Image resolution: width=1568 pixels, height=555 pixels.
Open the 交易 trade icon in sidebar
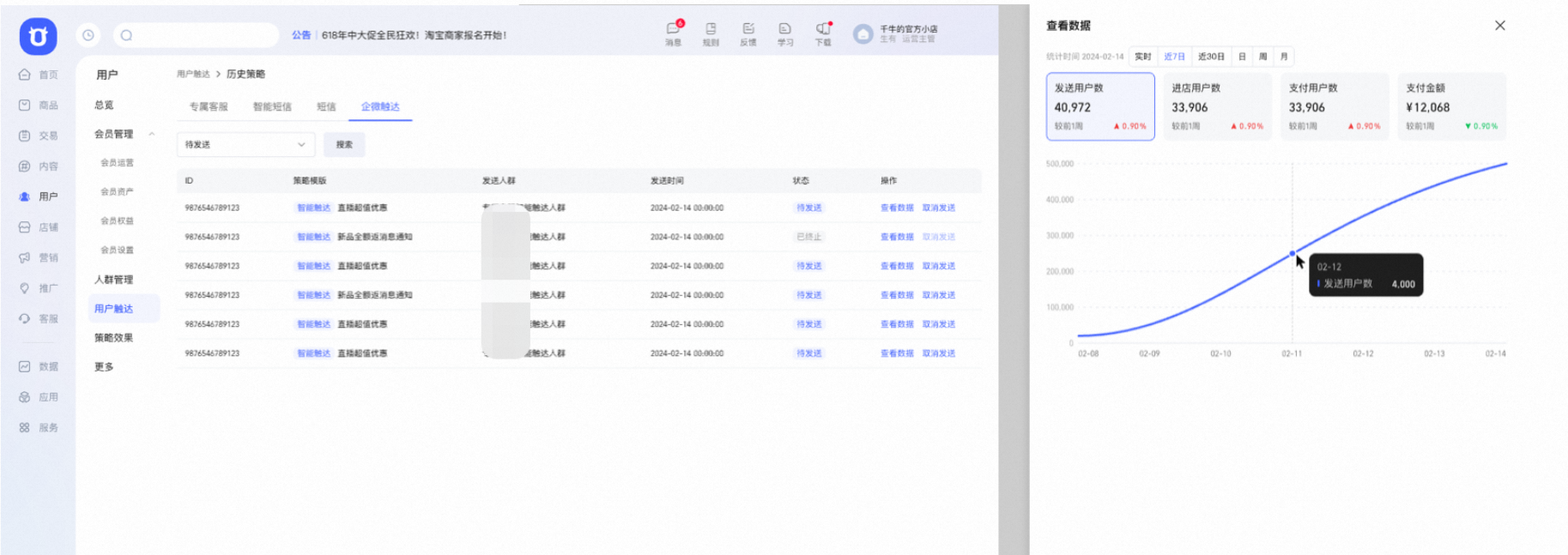[x=25, y=136]
